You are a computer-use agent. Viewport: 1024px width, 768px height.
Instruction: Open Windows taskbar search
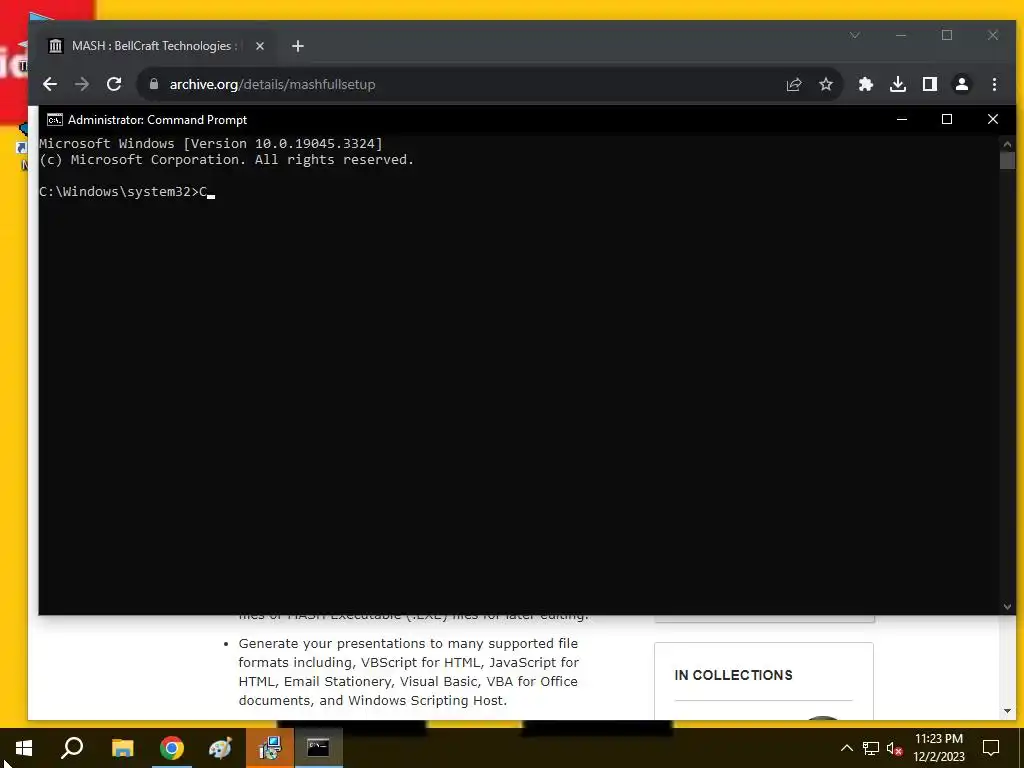[x=72, y=748]
